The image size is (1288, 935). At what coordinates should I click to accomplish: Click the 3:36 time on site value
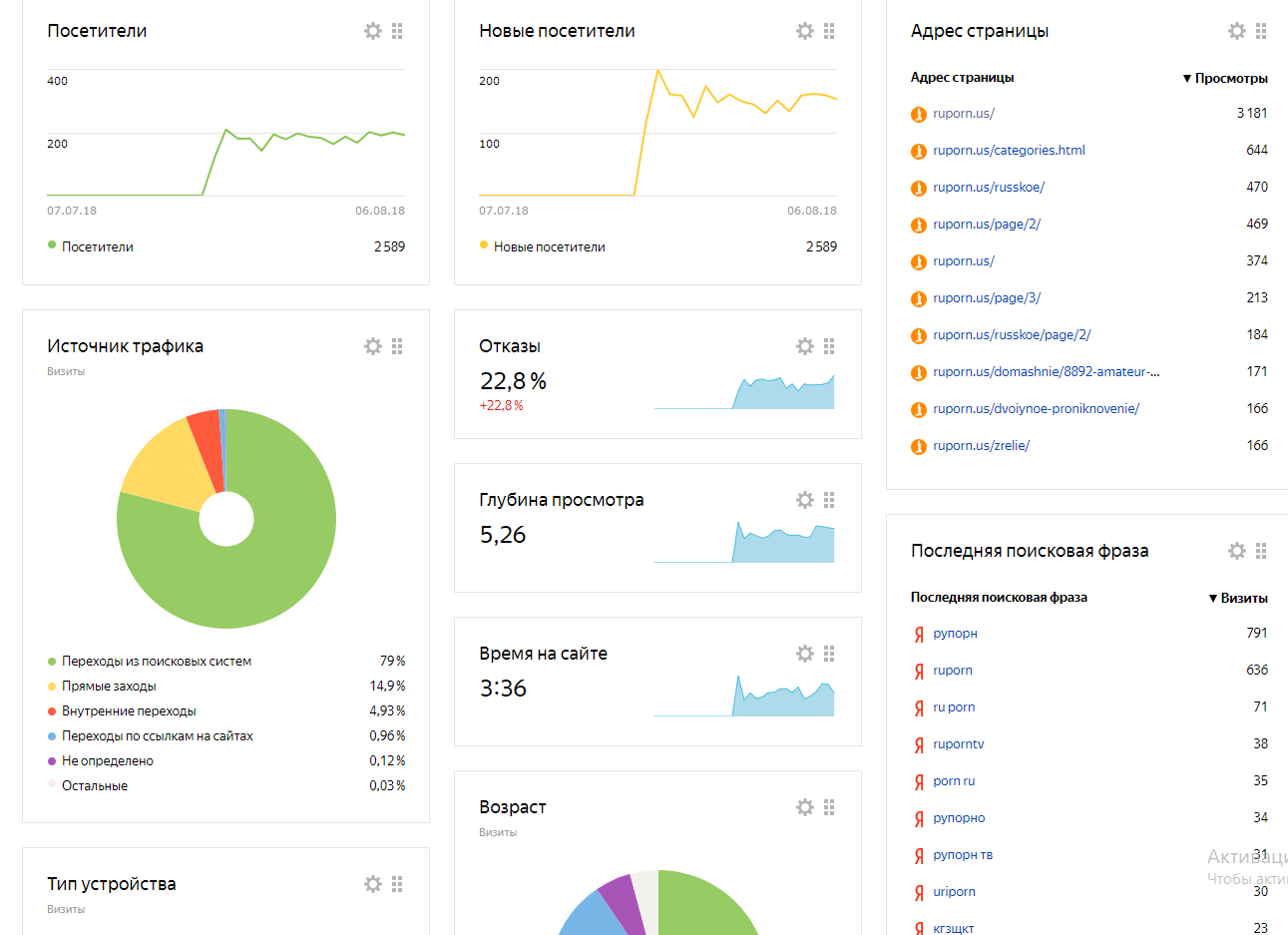[503, 689]
